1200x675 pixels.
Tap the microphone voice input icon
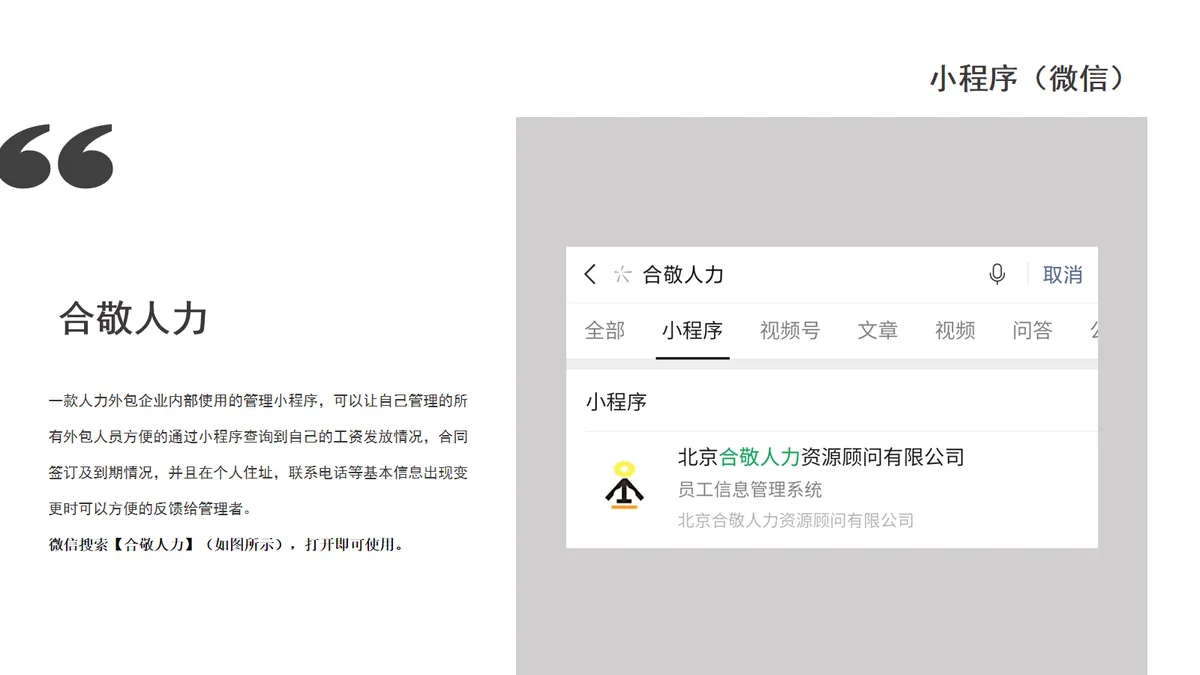pyautogui.click(x=997, y=274)
